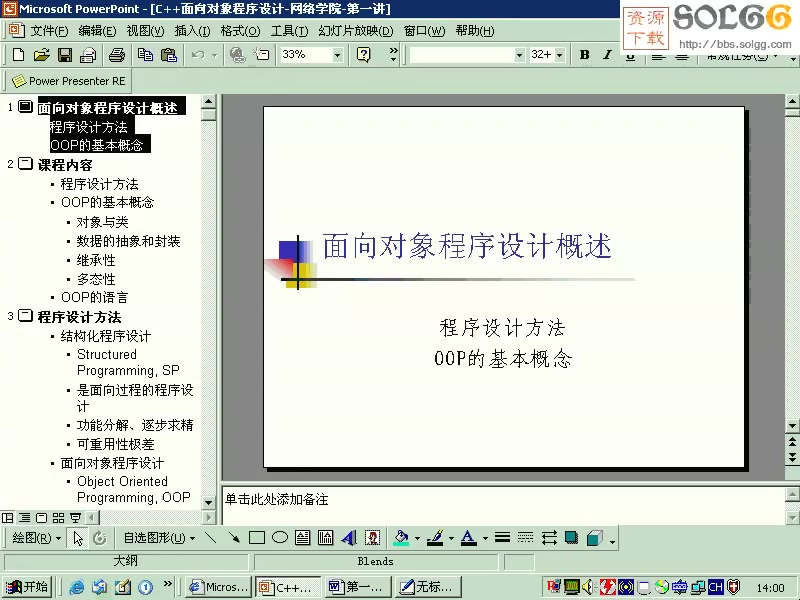800x600 pixels.
Task: Toggle Underline formatting
Action: click(631, 56)
